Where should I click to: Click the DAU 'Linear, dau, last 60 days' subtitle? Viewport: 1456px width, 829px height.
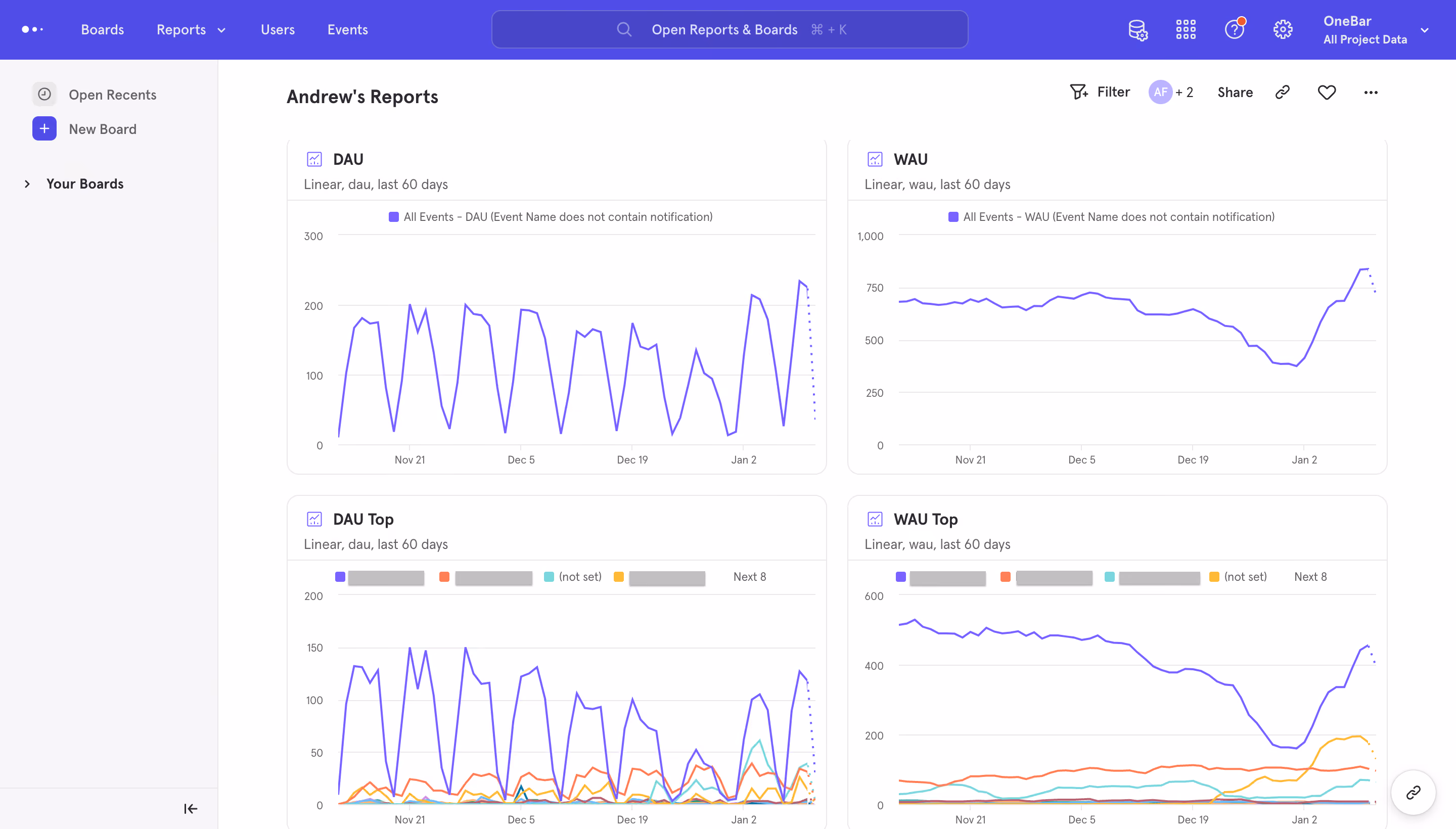click(x=376, y=185)
